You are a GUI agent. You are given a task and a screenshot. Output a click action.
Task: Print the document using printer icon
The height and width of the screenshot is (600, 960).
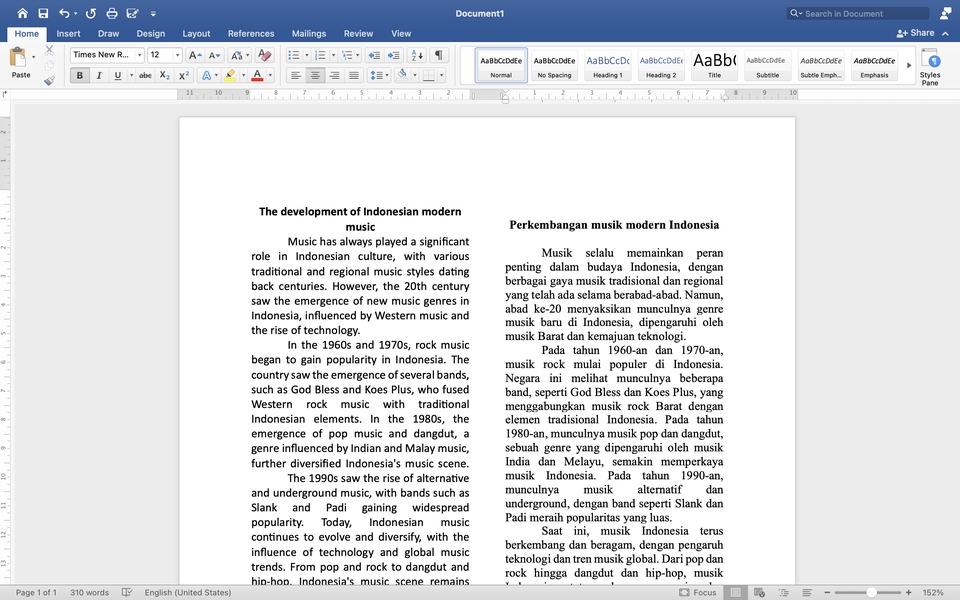112,13
